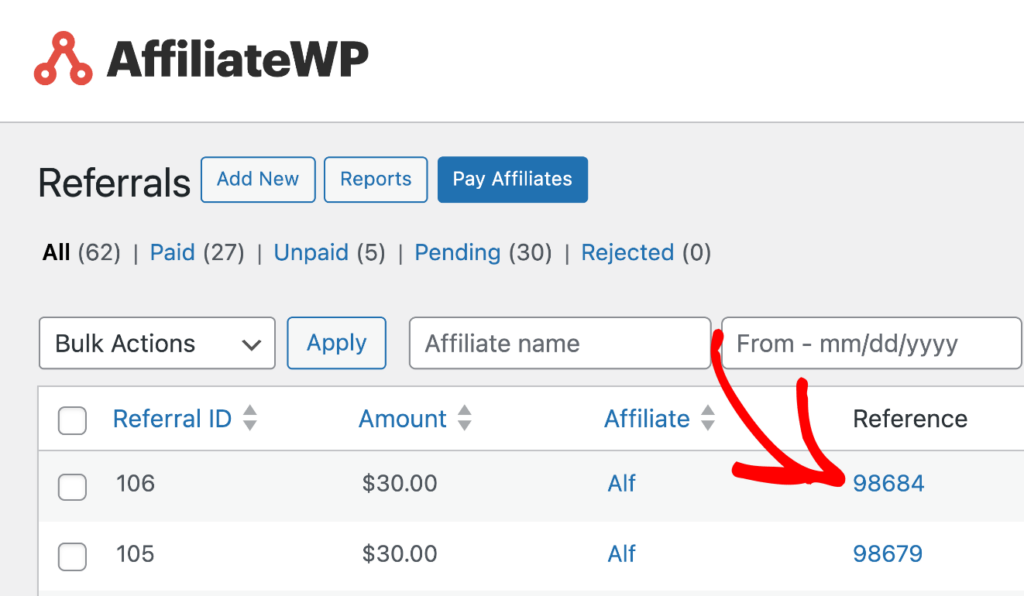Sort referrals by Amount column
Viewport: 1024px width, 596px height.
402,419
